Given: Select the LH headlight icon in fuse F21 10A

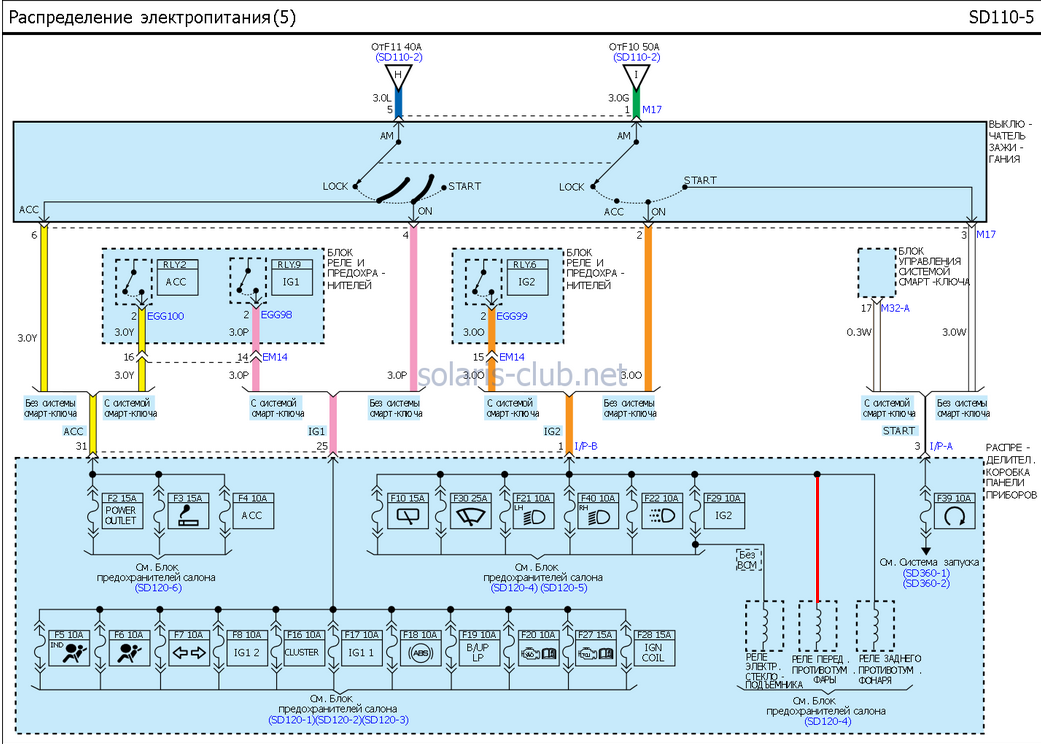Looking at the screenshot, I should [532, 516].
